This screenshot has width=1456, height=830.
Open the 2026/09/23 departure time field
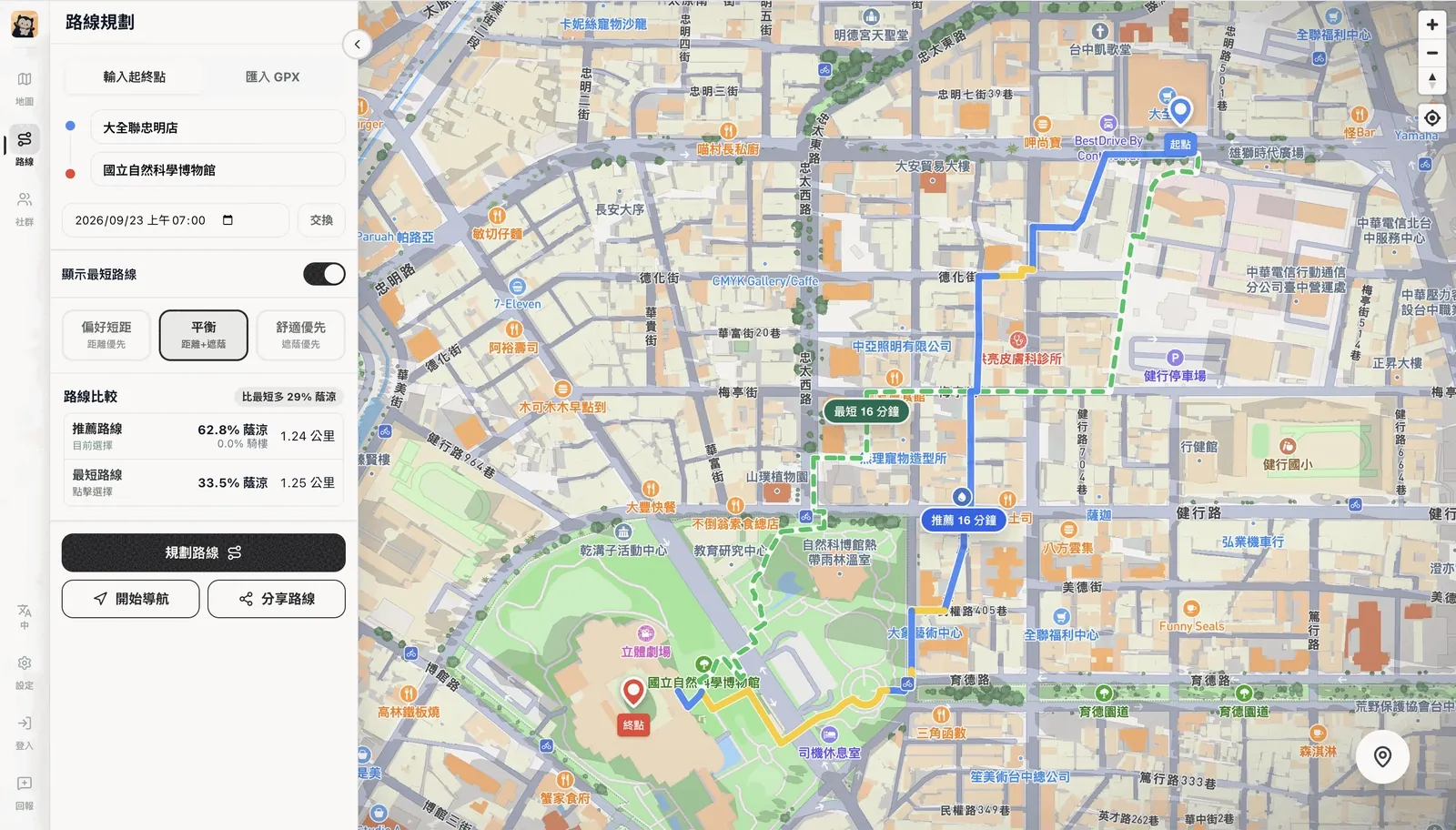[176, 220]
